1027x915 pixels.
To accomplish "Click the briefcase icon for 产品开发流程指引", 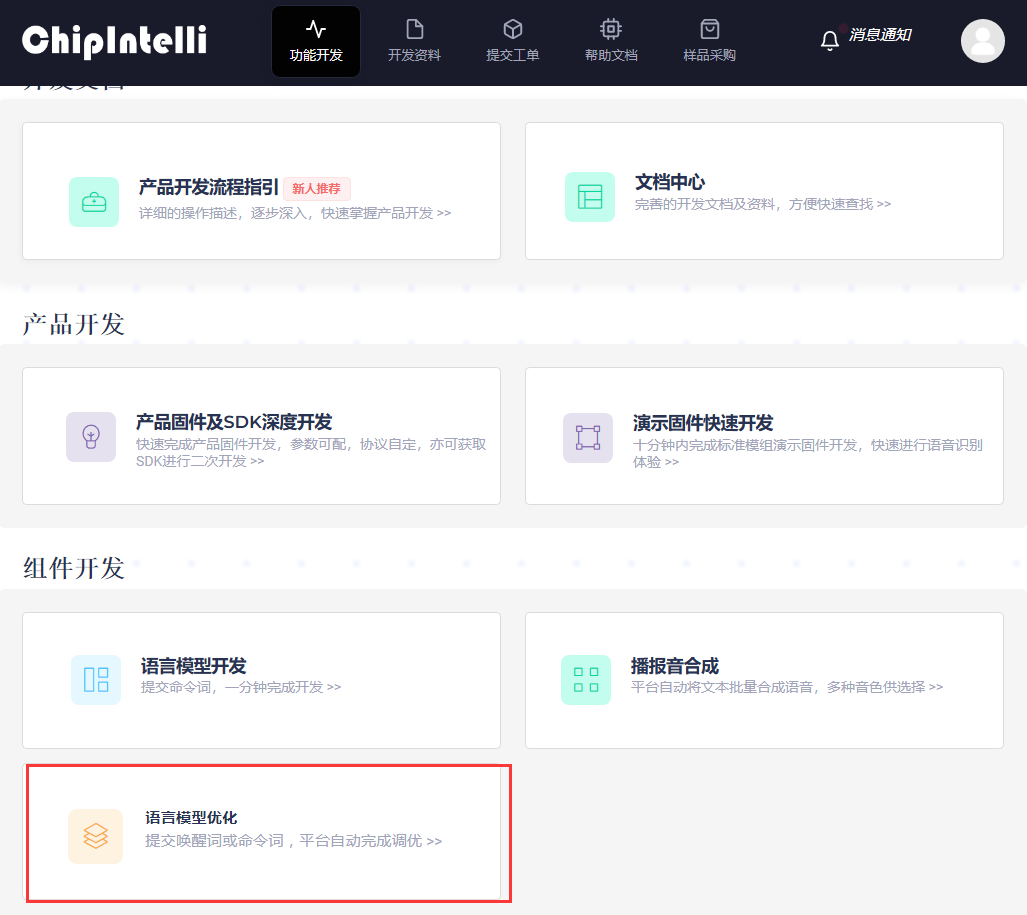I will [94, 202].
